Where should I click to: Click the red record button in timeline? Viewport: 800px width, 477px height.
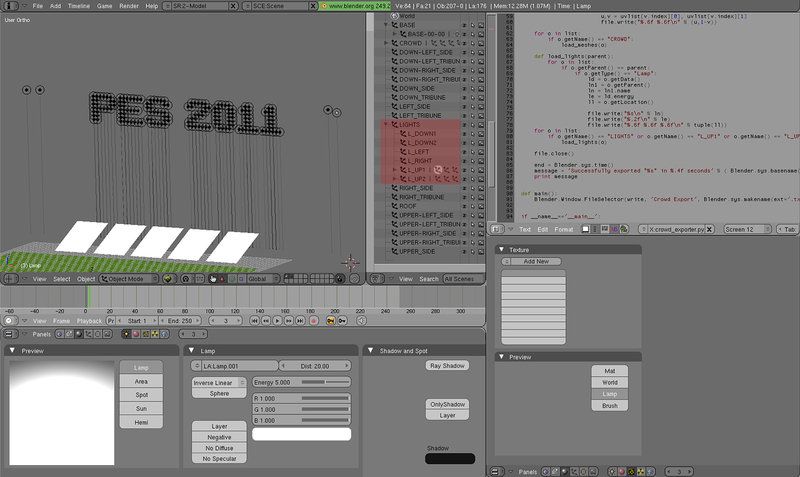point(314,320)
